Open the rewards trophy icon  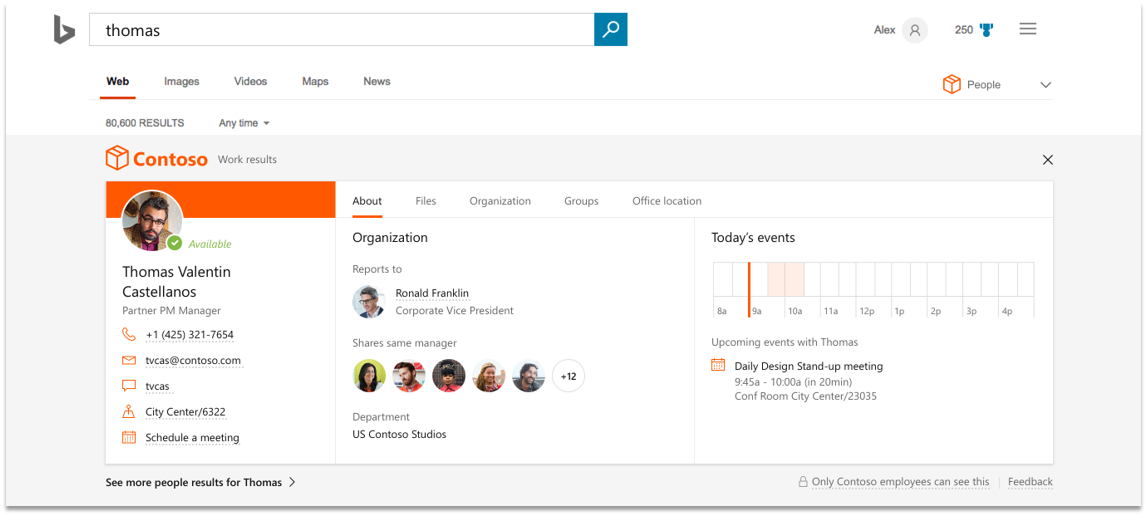(x=987, y=30)
